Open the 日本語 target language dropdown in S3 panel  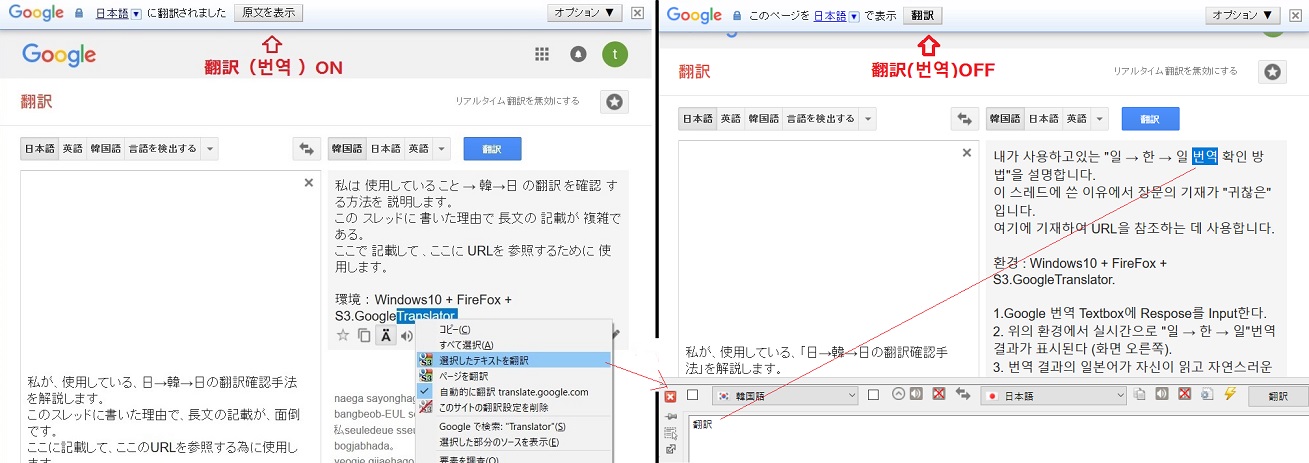[x=1053, y=395]
